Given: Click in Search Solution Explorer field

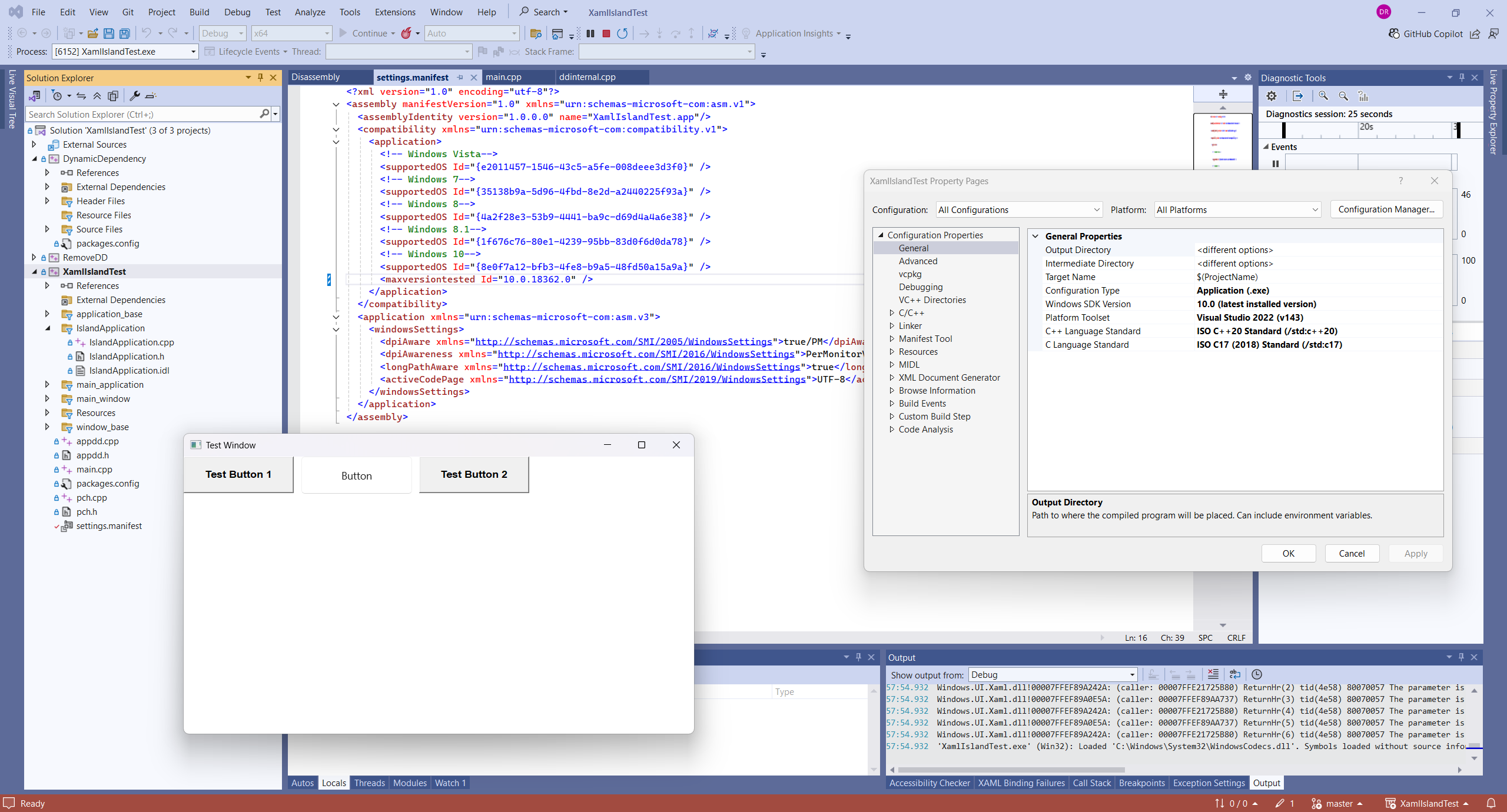Looking at the screenshot, I should click(x=144, y=114).
